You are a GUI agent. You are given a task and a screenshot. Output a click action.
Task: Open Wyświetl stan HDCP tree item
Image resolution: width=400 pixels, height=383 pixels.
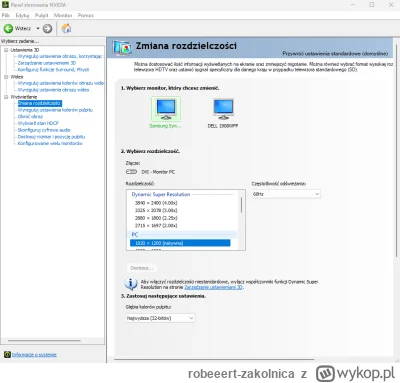(38, 123)
